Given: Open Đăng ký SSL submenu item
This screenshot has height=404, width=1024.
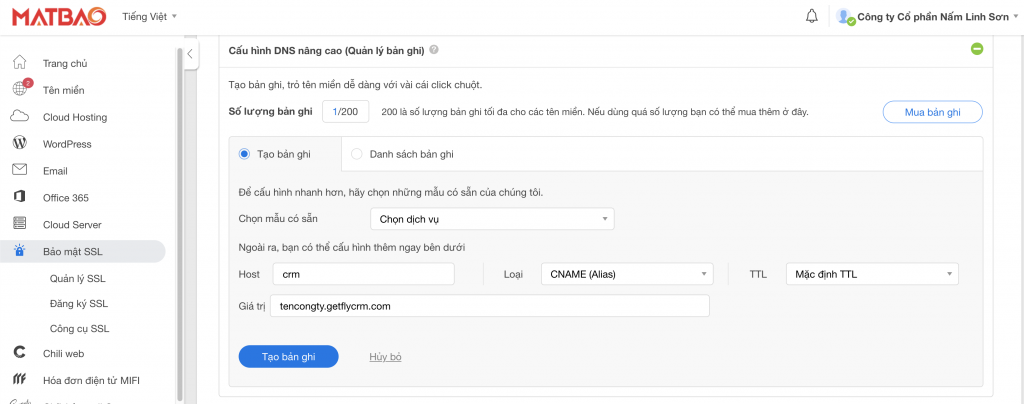Looking at the screenshot, I should [x=79, y=303].
